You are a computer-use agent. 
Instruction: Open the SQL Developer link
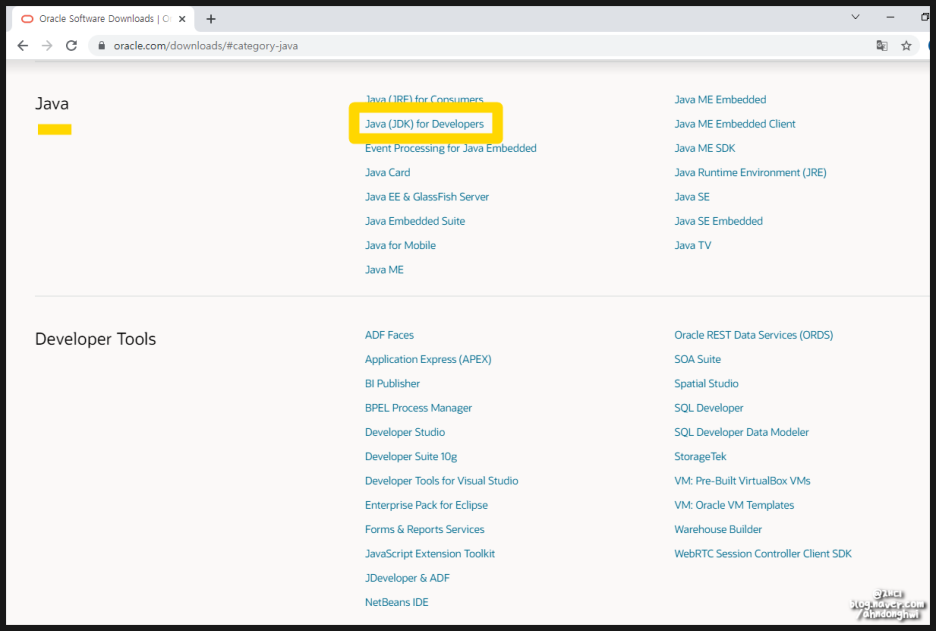click(709, 408)
